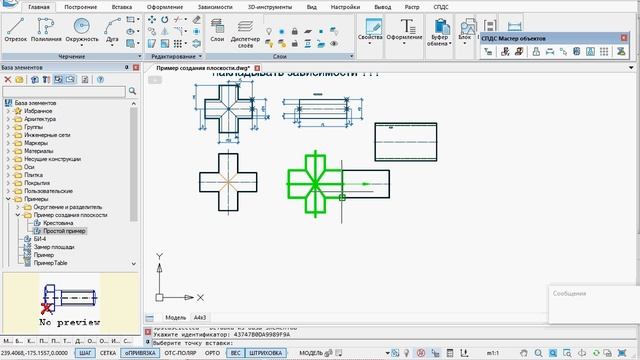Click the red X delete icon in База элементов
640x360 pixels.
point(7,80)
